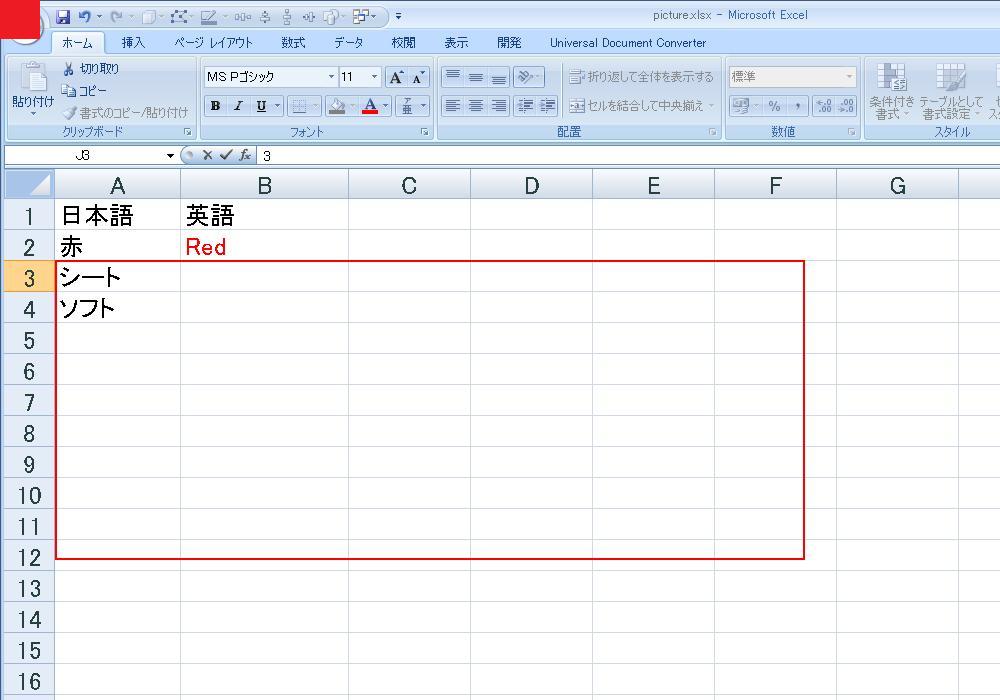Click the percent style icon
This screenshot has width=1000, height=700.
tap(774, 106)
